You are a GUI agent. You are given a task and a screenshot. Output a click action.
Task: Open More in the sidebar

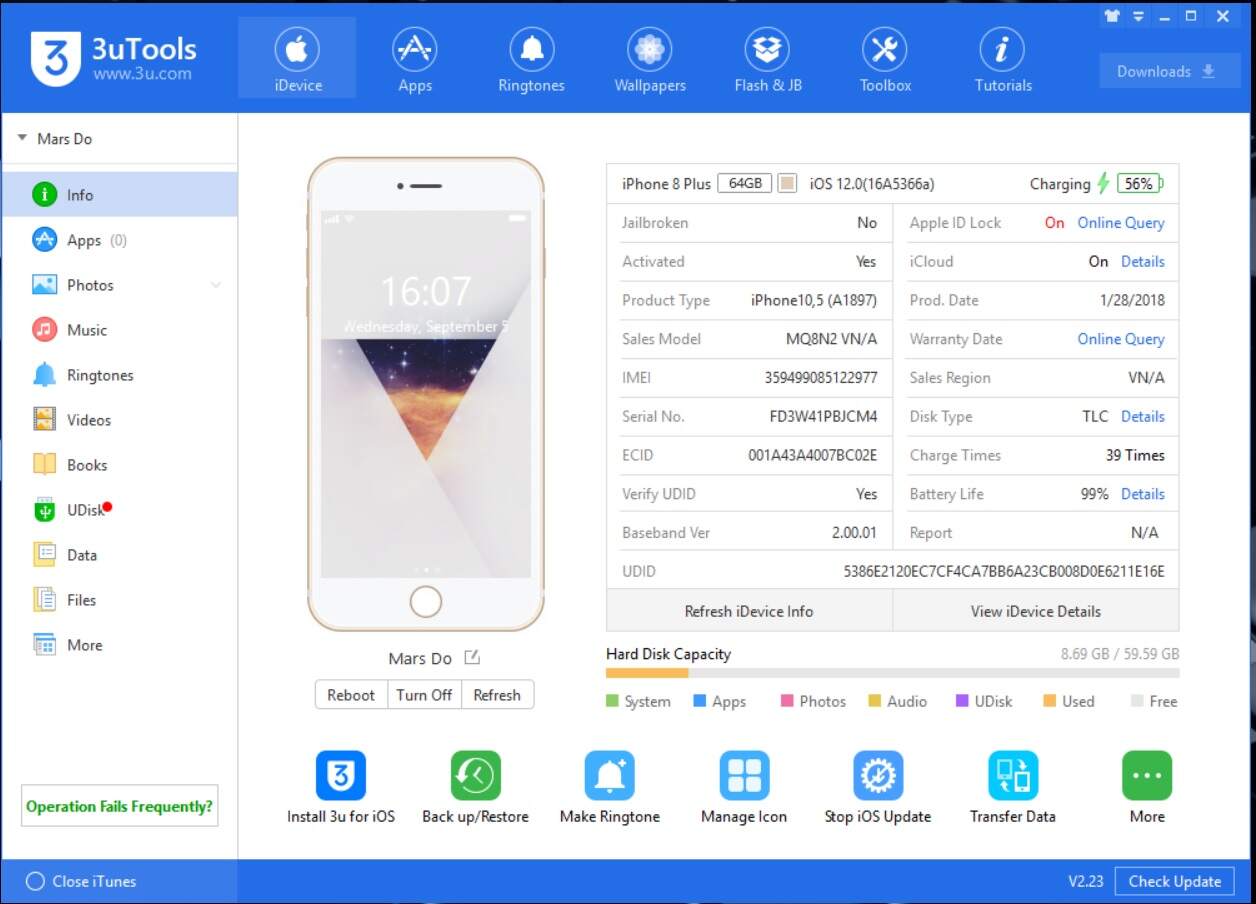(119, 645)
